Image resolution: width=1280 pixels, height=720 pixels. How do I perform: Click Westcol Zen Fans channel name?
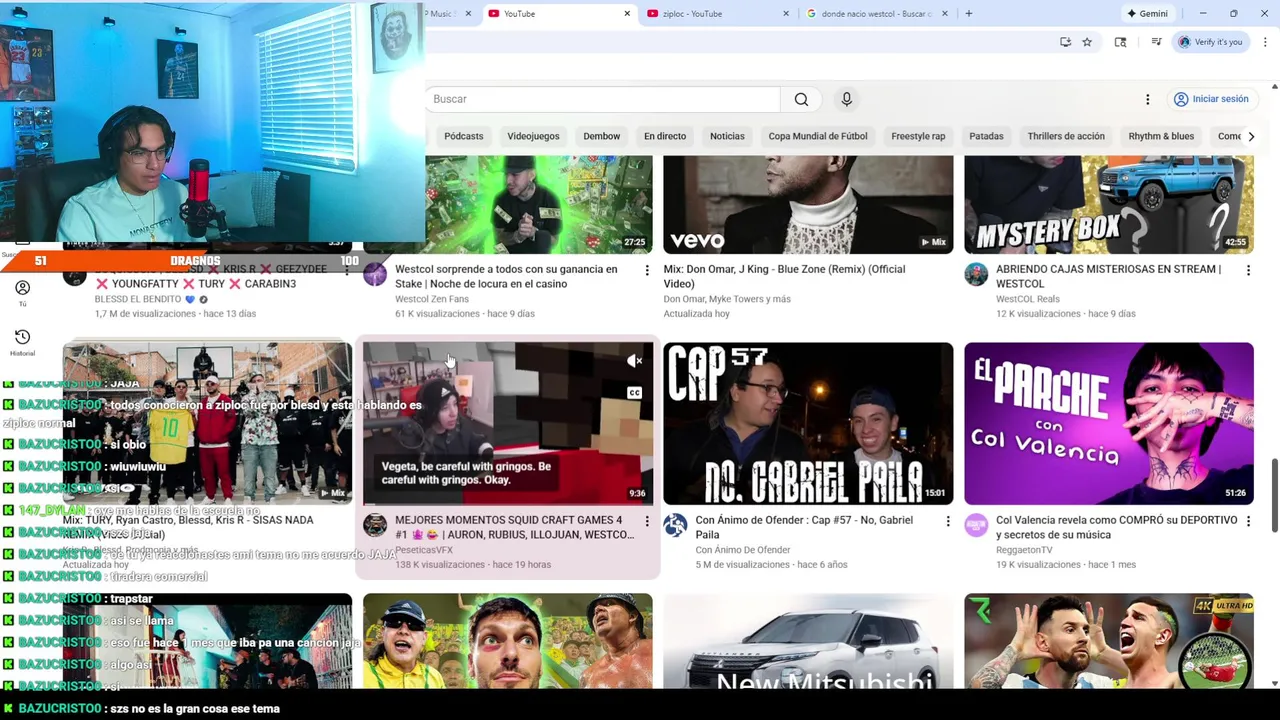coord(432,299)
